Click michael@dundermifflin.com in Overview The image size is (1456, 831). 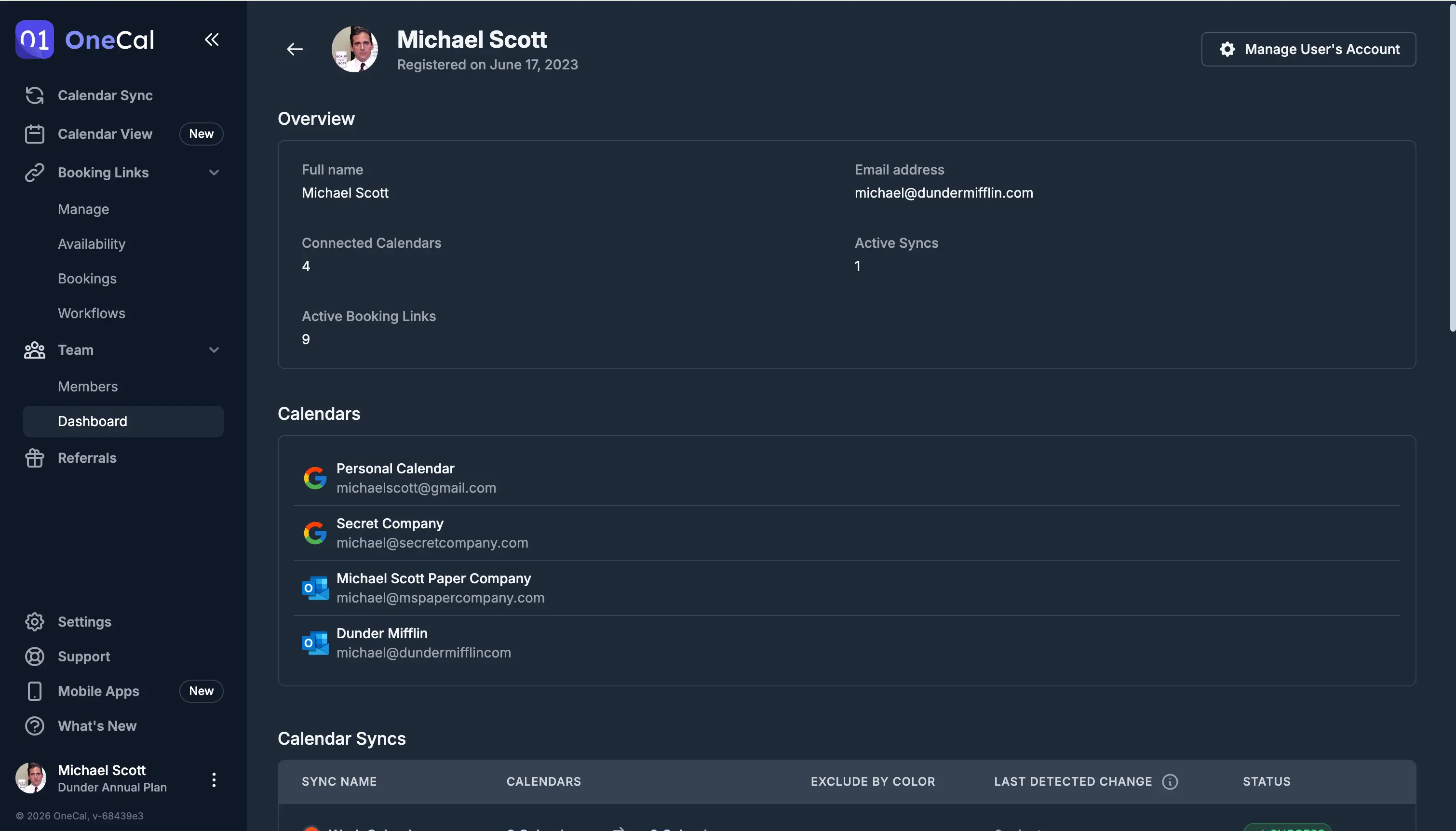click(944, 193)
